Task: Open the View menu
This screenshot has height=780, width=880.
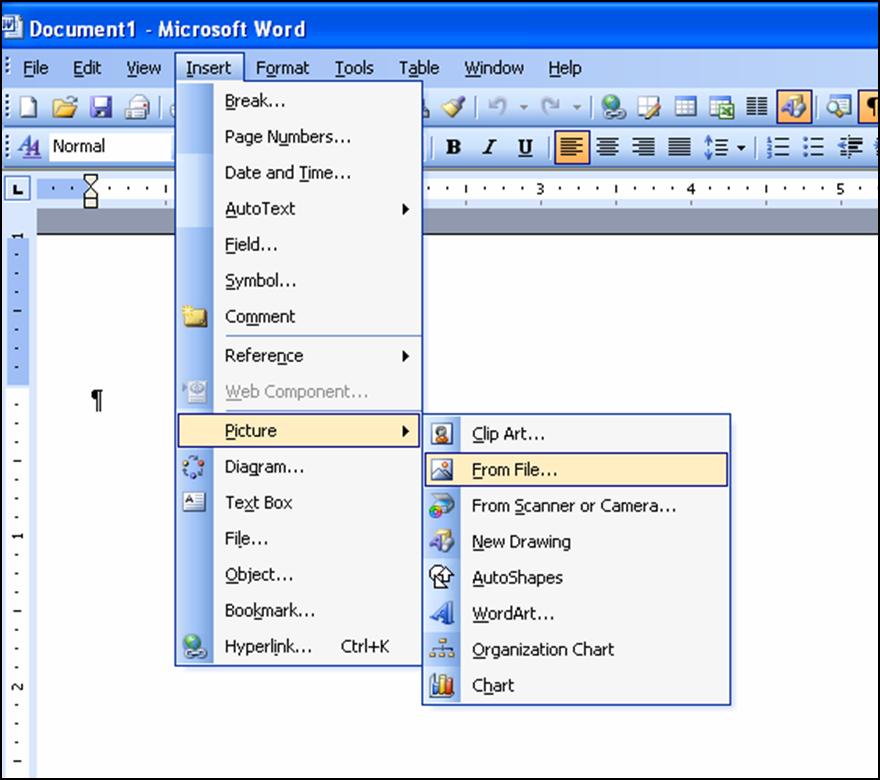Action: tap(144, 68)
